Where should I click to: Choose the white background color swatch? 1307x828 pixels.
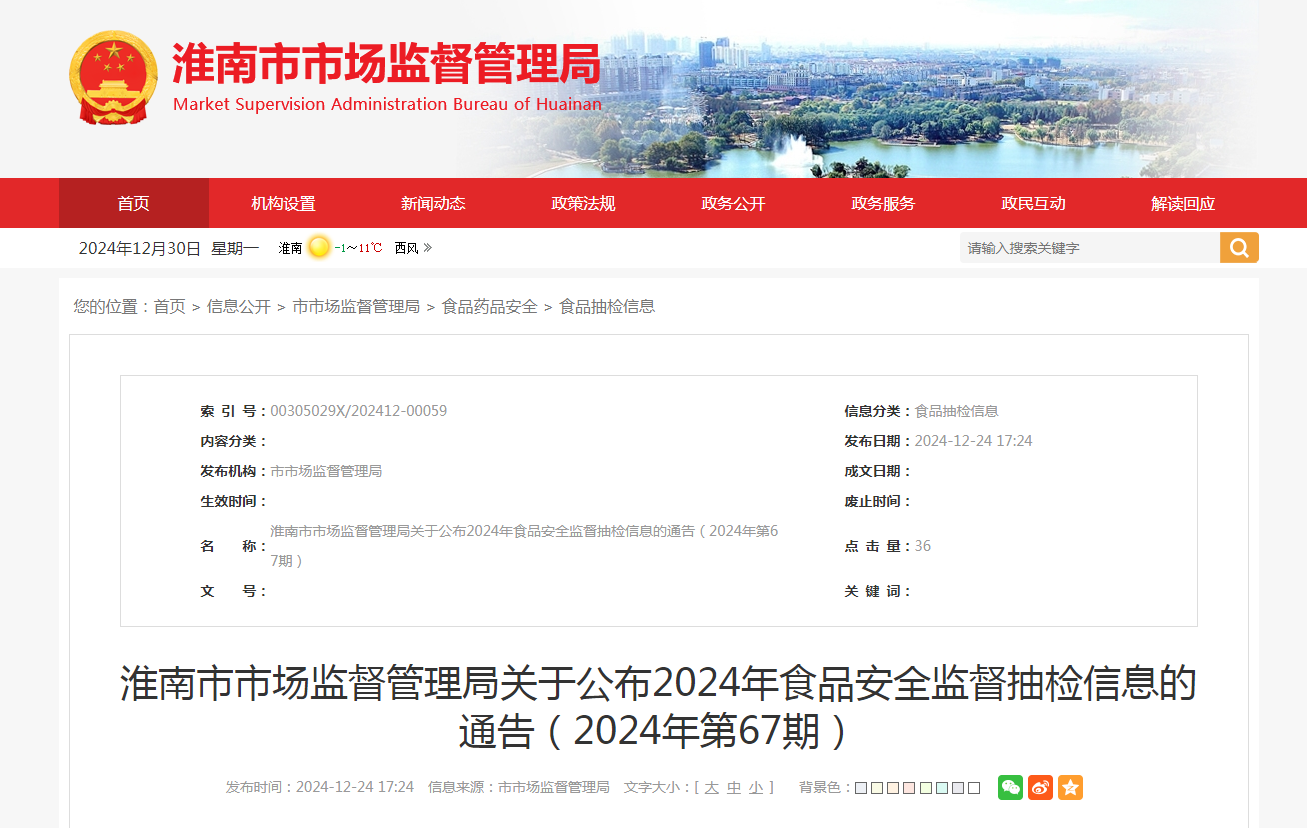[x=974, y=788]
